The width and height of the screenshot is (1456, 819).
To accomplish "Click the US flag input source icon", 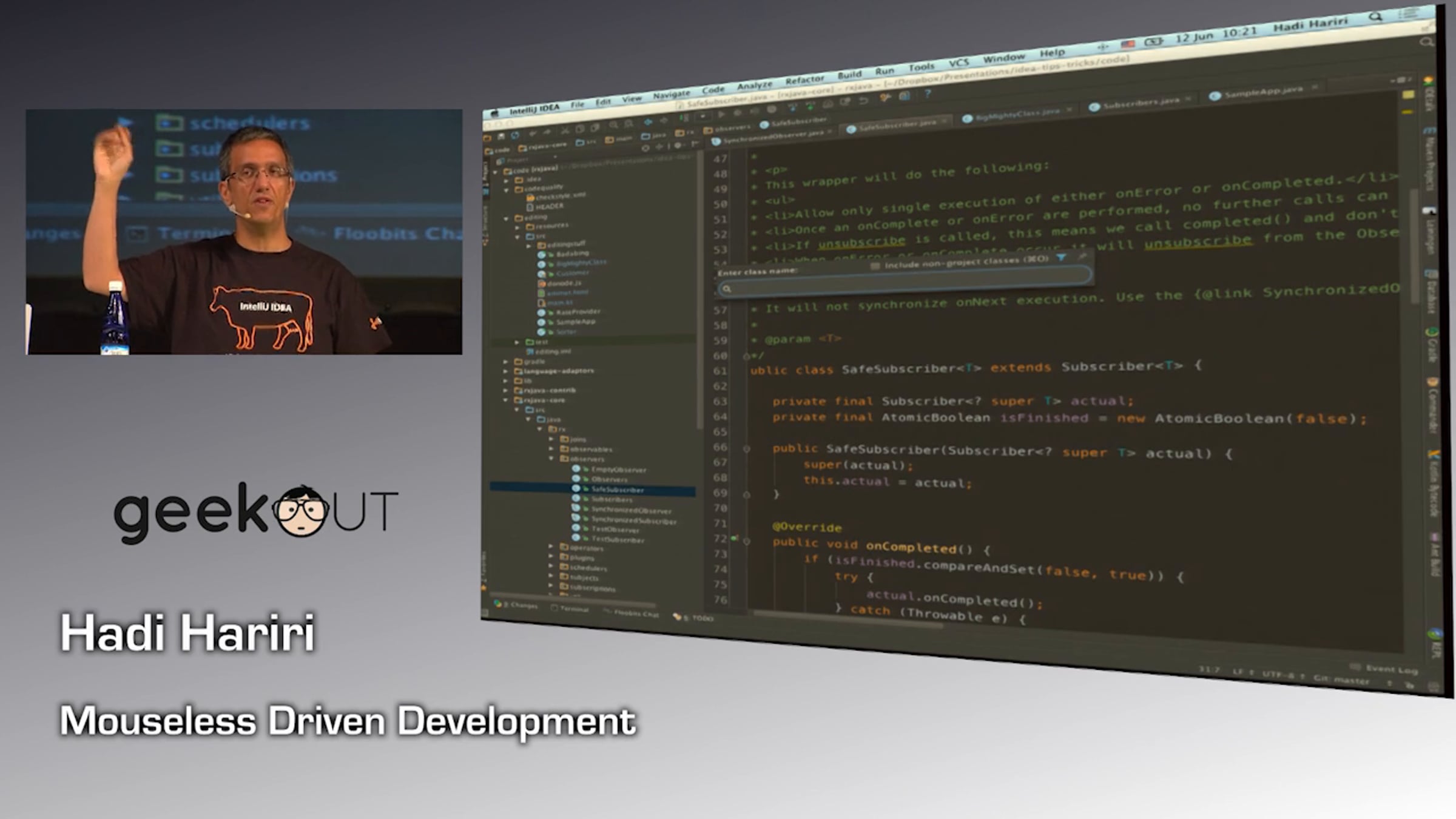I will click(1128, 44).
